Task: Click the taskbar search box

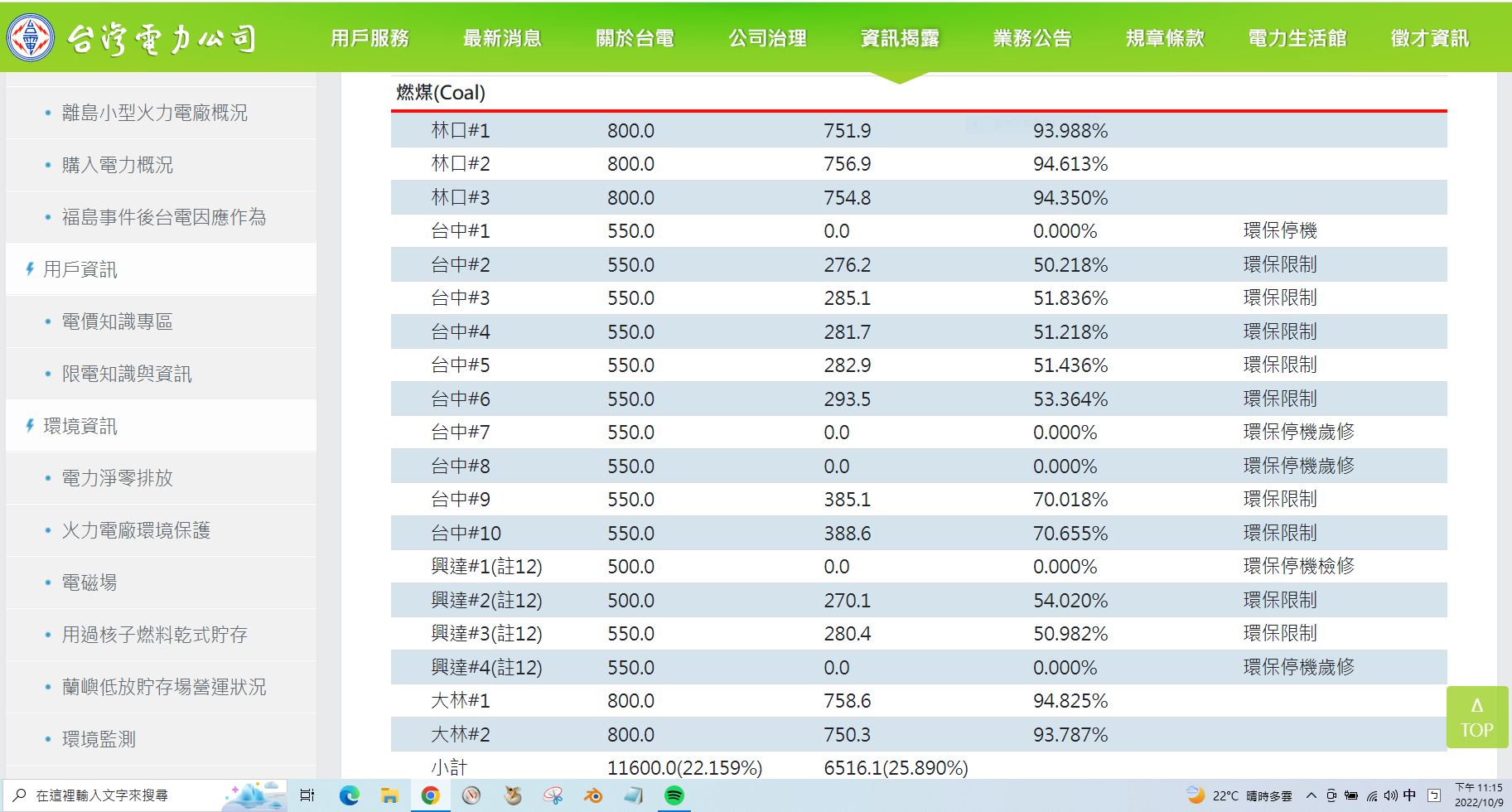Action: pyautogui.click(x=145, y=795)
